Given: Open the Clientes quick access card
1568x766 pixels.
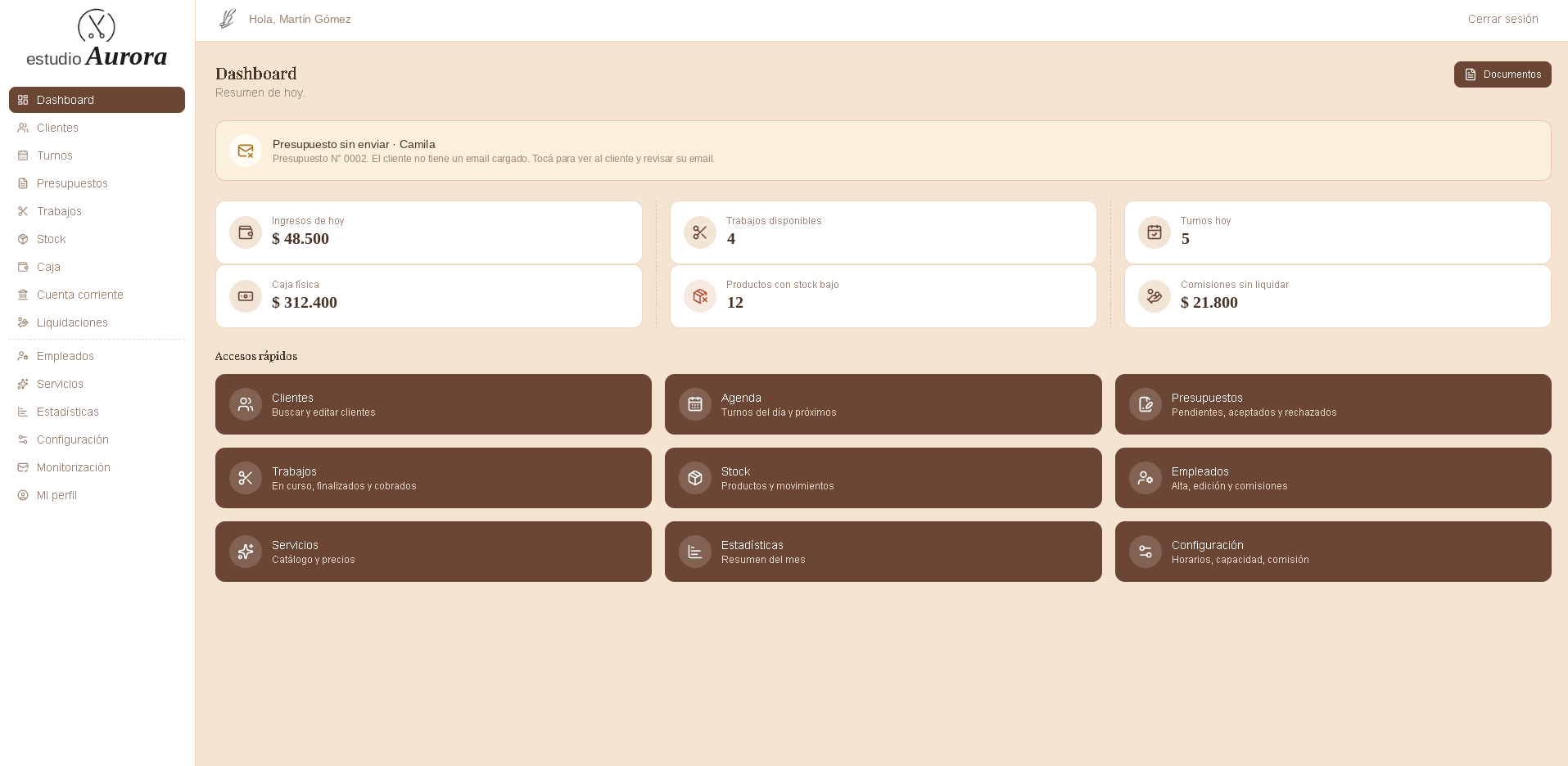Looking at the screenshot, I should (x=433, y=404).
